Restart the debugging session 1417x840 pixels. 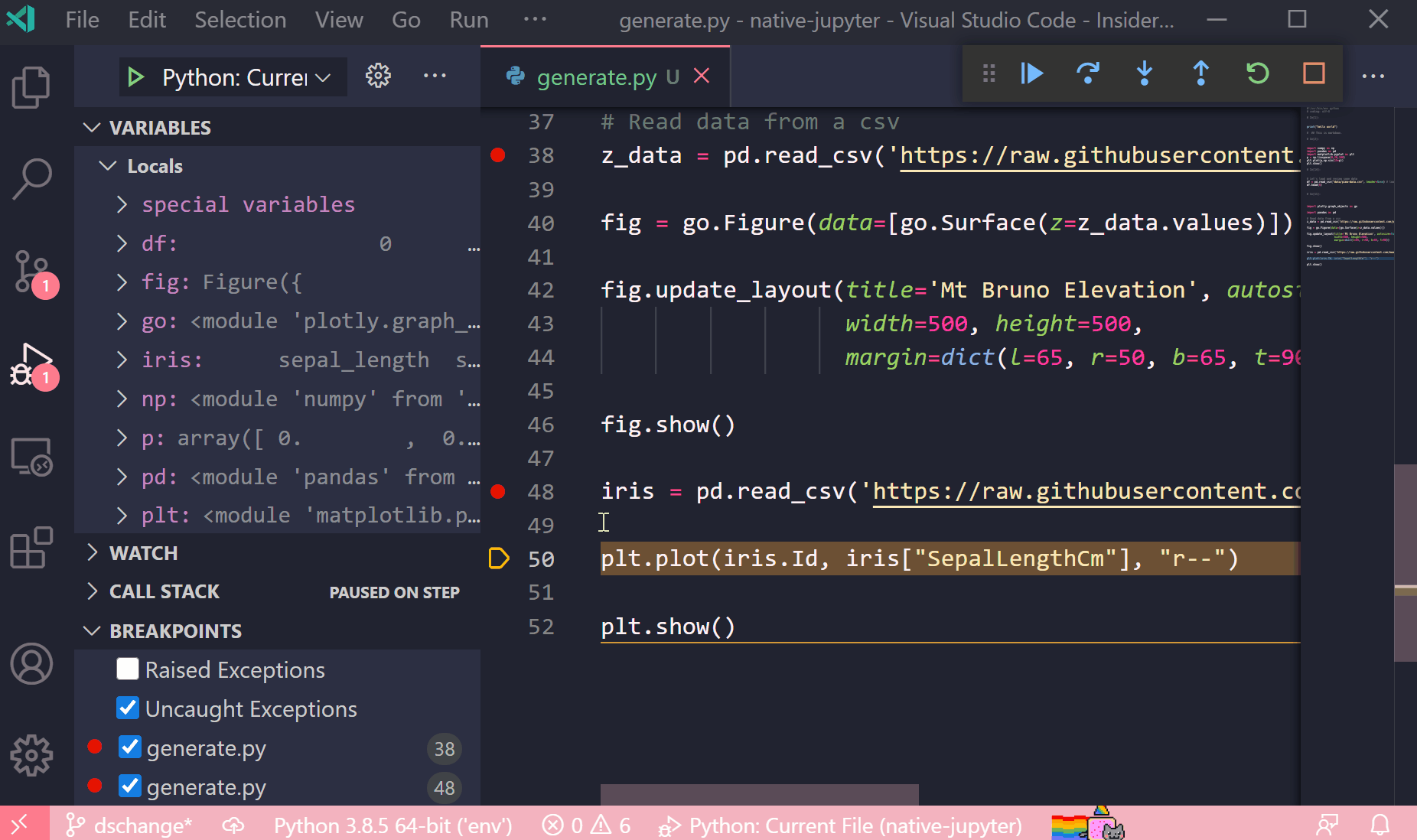coord(1258,73)
